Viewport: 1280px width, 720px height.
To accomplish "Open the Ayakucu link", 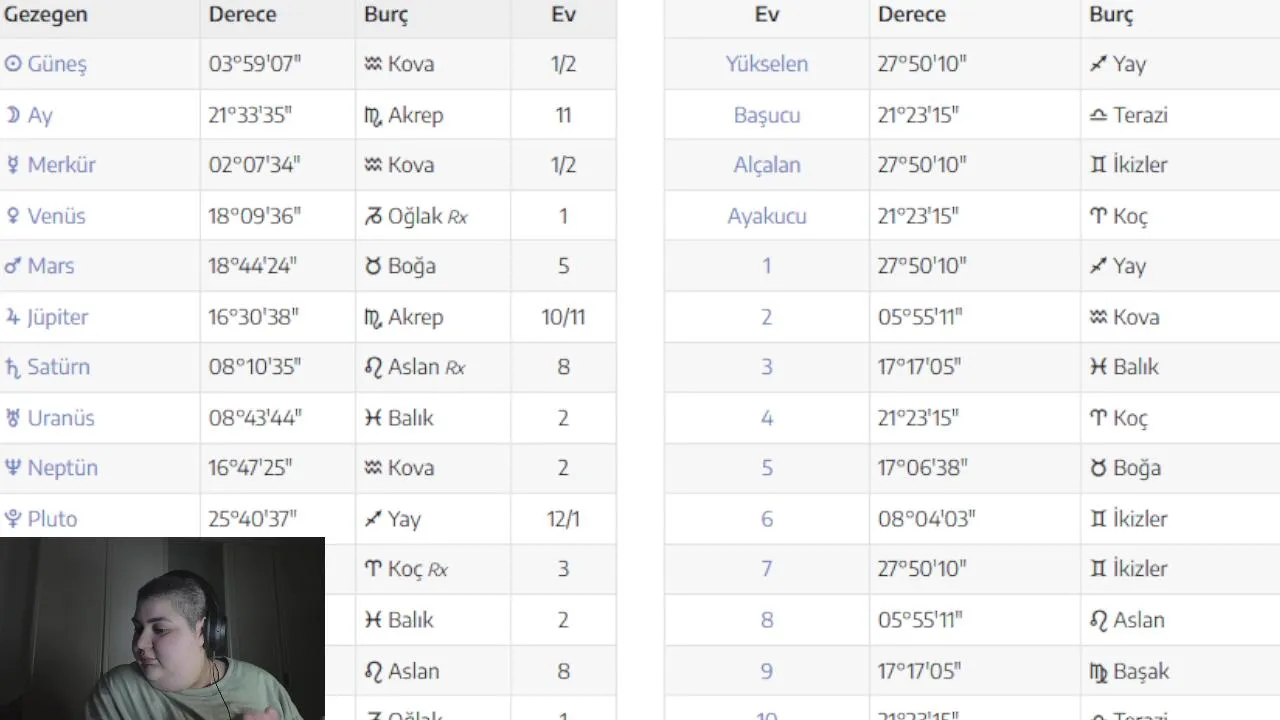I will 767,216.
